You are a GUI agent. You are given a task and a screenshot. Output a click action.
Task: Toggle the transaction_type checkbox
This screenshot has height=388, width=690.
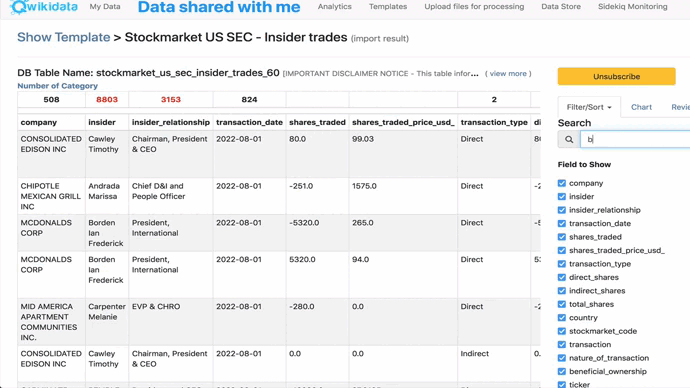tap(562, 264)
